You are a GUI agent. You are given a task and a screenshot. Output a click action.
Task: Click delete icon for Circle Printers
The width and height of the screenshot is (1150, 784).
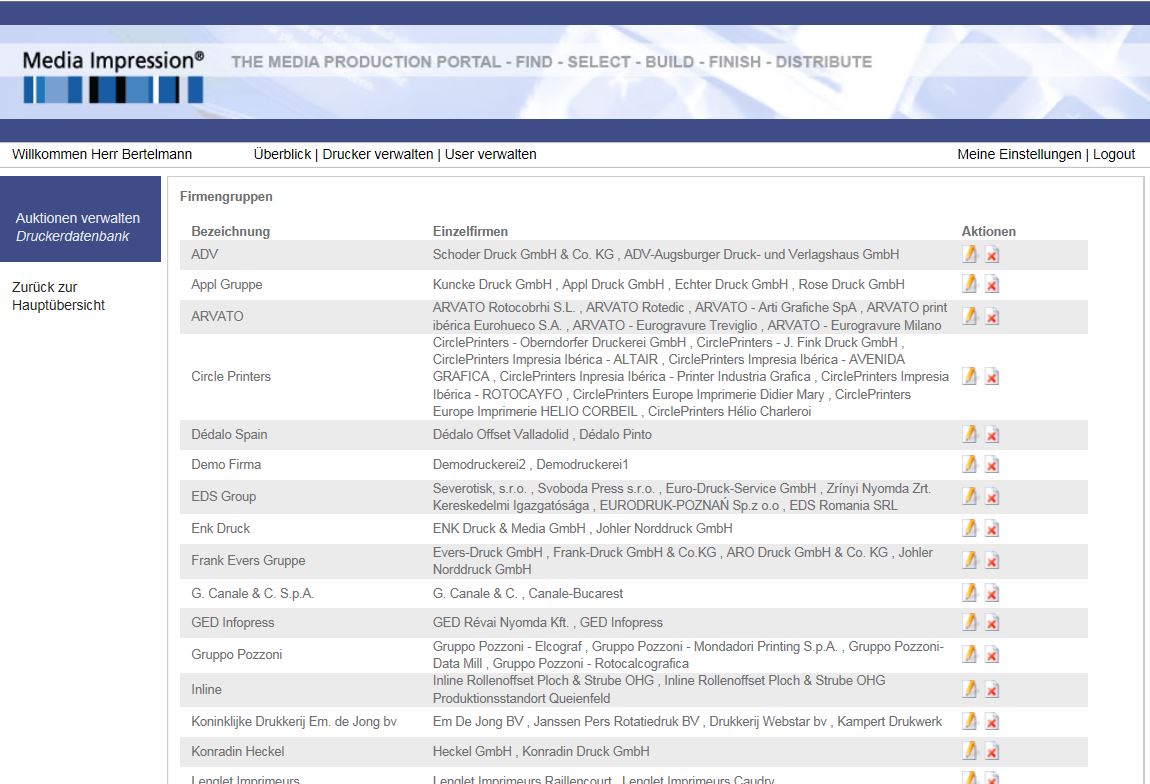992,377
